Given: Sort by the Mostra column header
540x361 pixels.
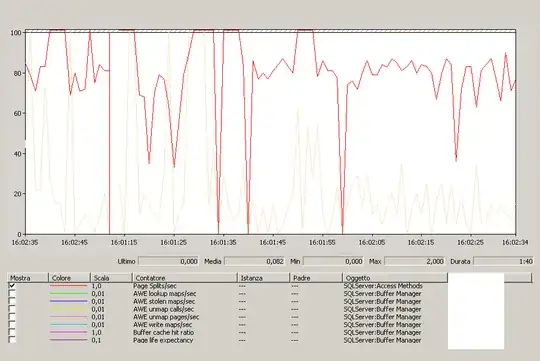Looking at the screenshot, I should coord(28,278).
